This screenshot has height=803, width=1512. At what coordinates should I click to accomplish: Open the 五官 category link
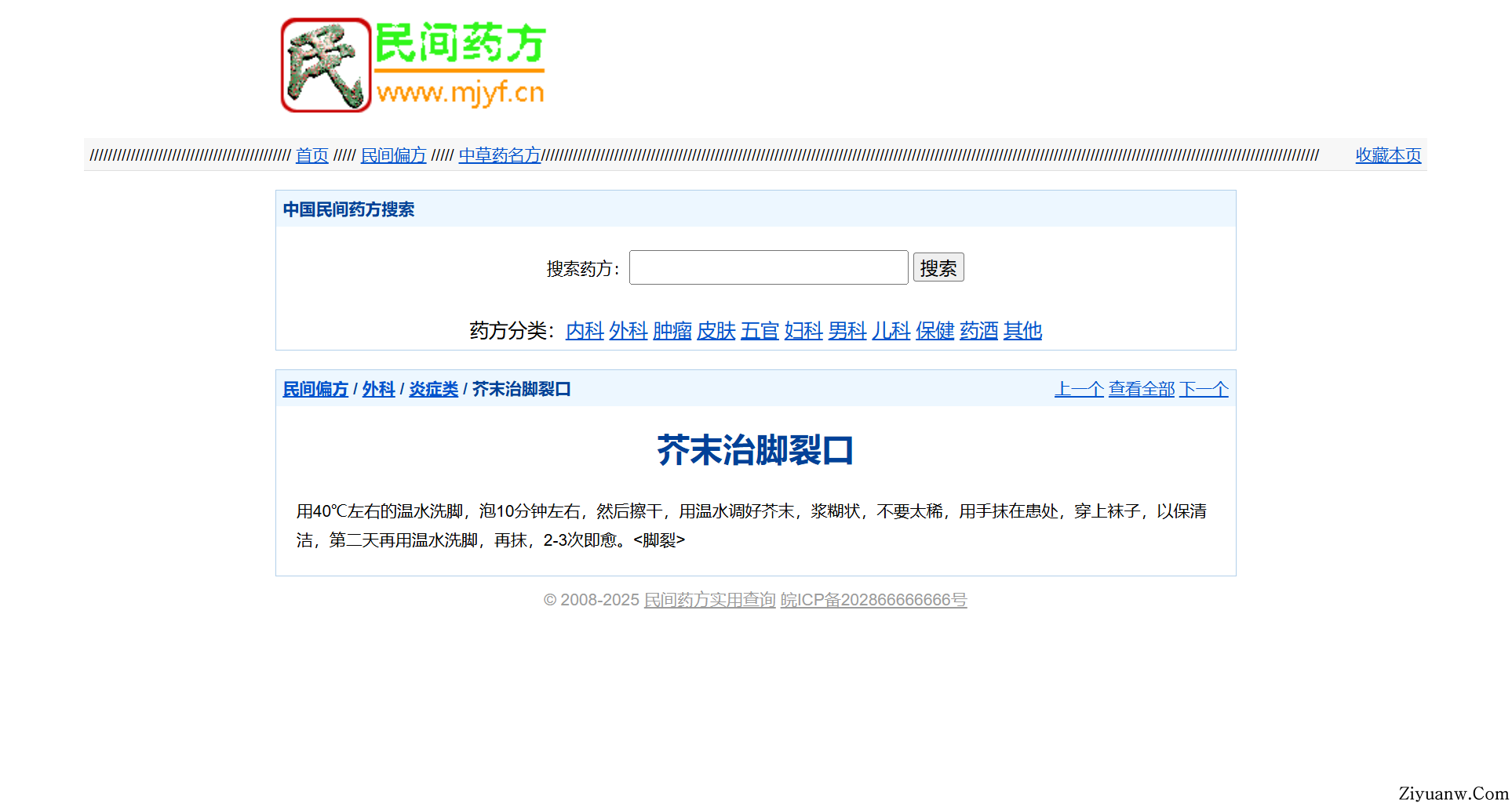760,331
